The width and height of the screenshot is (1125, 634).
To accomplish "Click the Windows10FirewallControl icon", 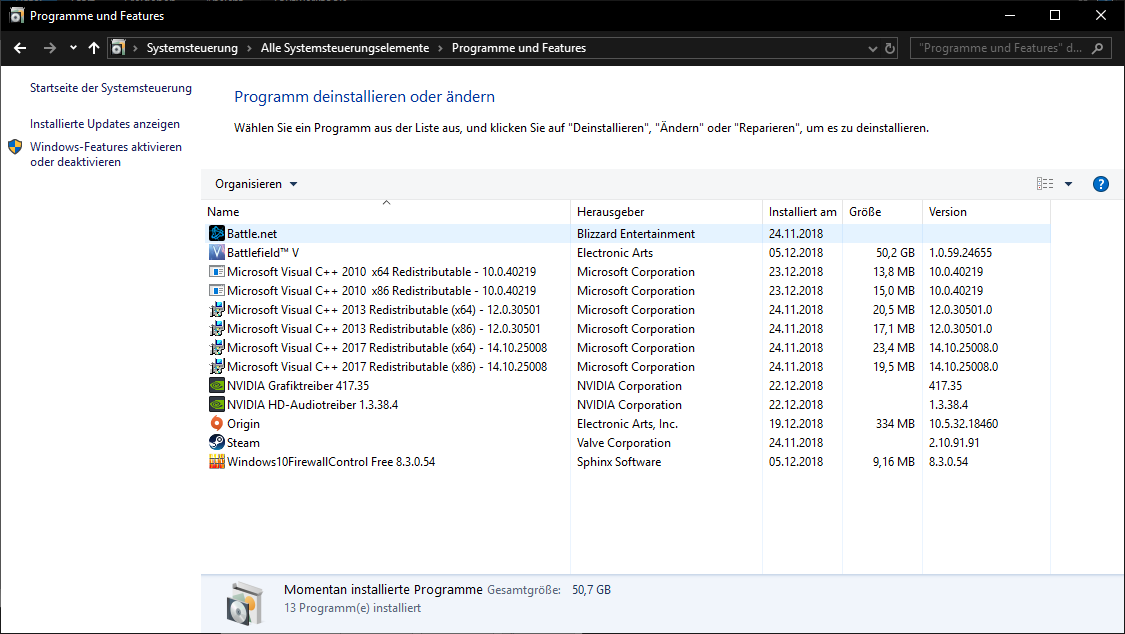I will point(217,462).
